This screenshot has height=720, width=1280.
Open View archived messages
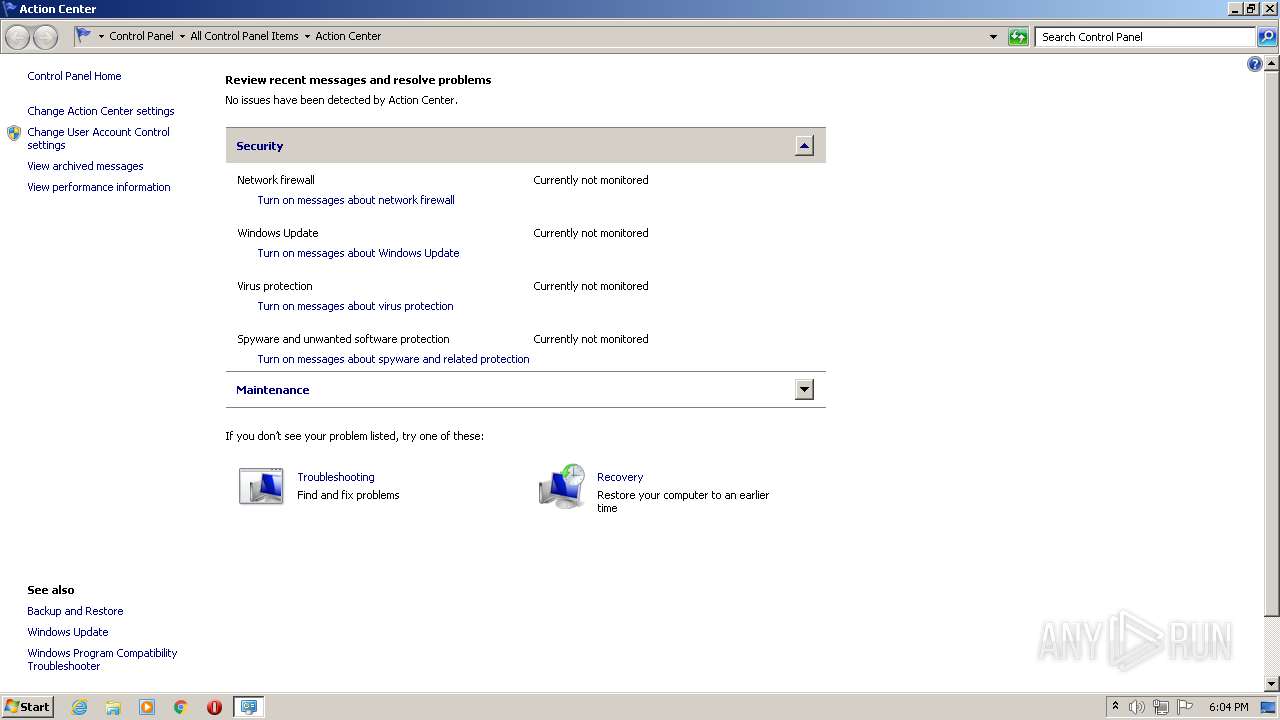(x=85, y=166)
